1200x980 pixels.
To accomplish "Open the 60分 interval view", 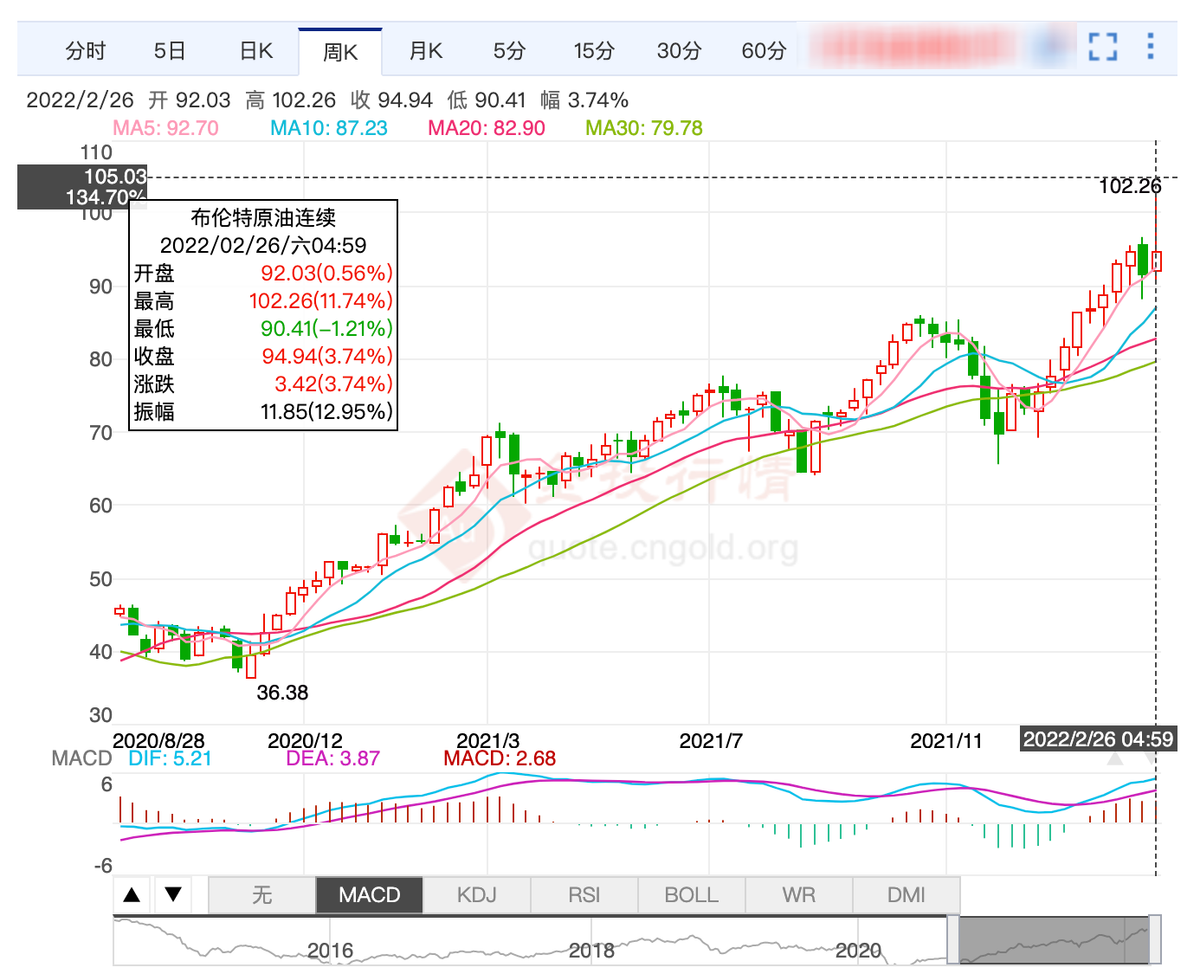I will pos(763,51).
